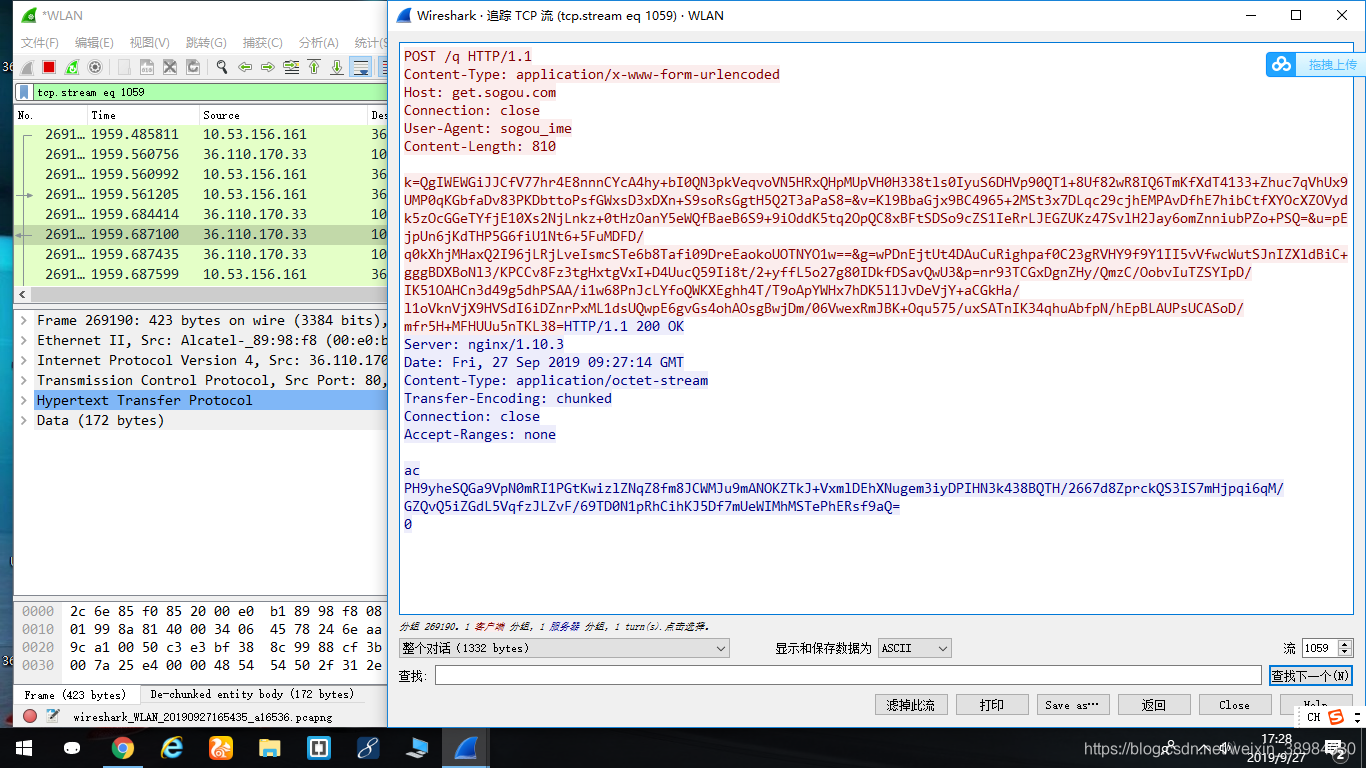The image size is (1366, 768).
Task: Restart the current capture from toolbar
Action: (72, 67)
